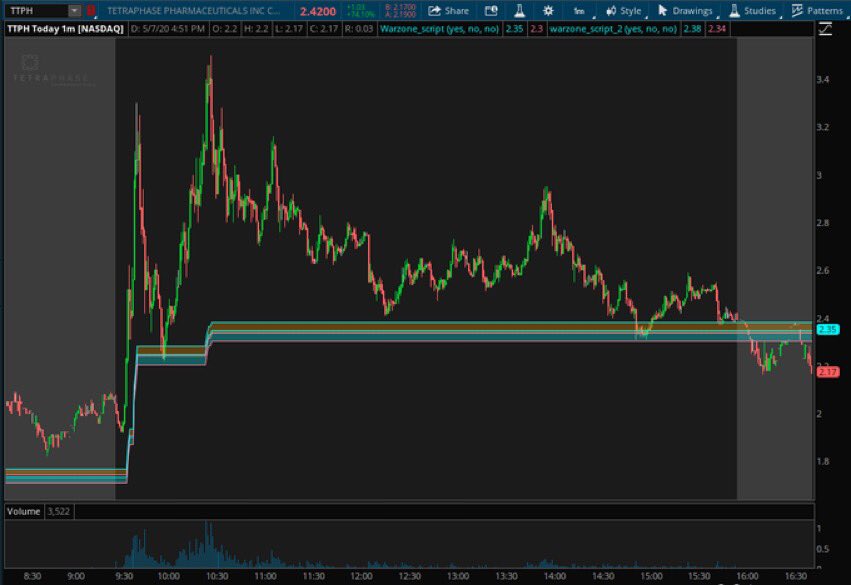This screenshot has height=585, width=851.
Task: Click the volume value 3,522
Action: tap(58, 511)
